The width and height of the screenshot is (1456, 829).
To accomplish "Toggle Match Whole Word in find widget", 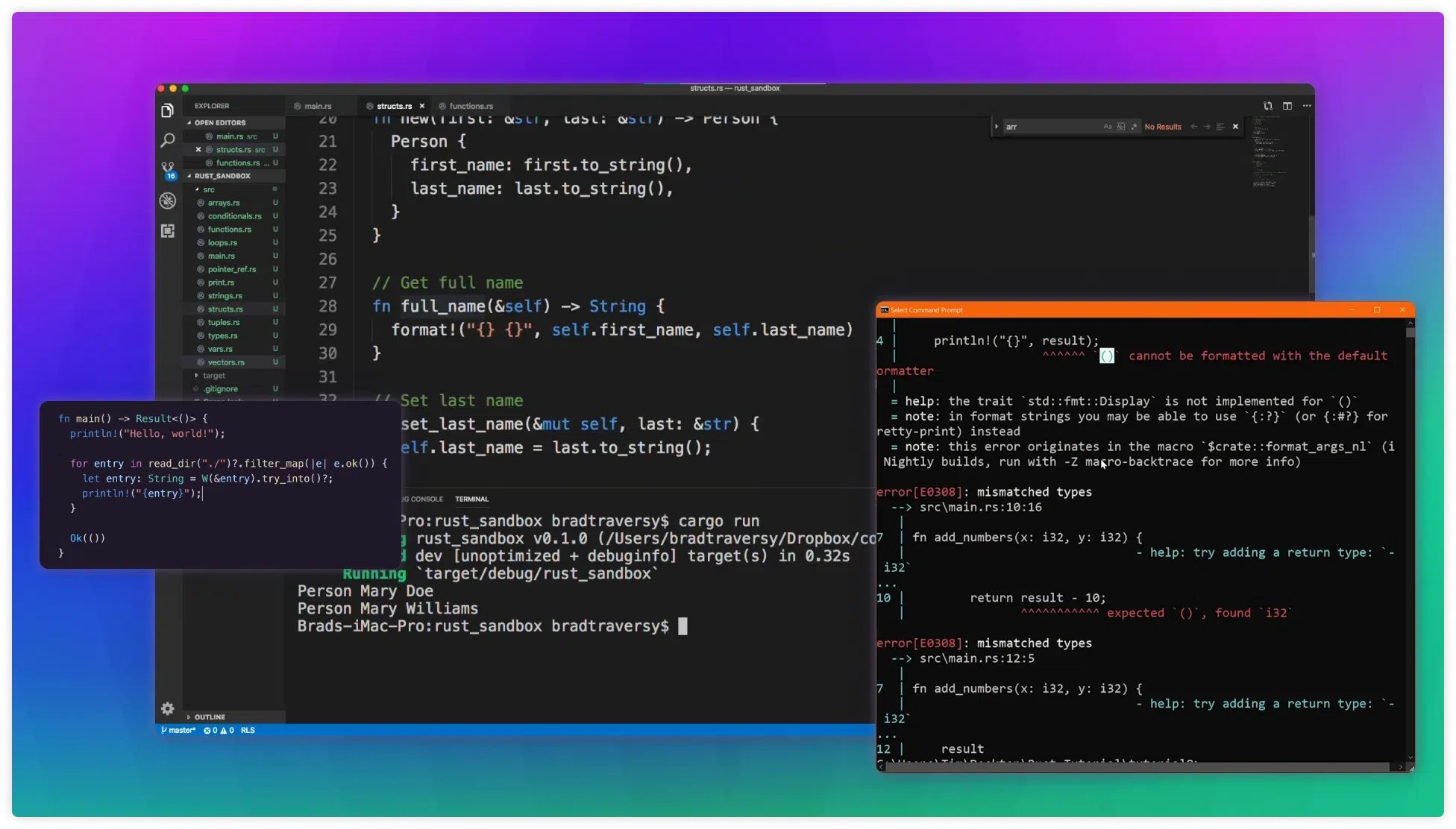I will (x=1120, y=127).
